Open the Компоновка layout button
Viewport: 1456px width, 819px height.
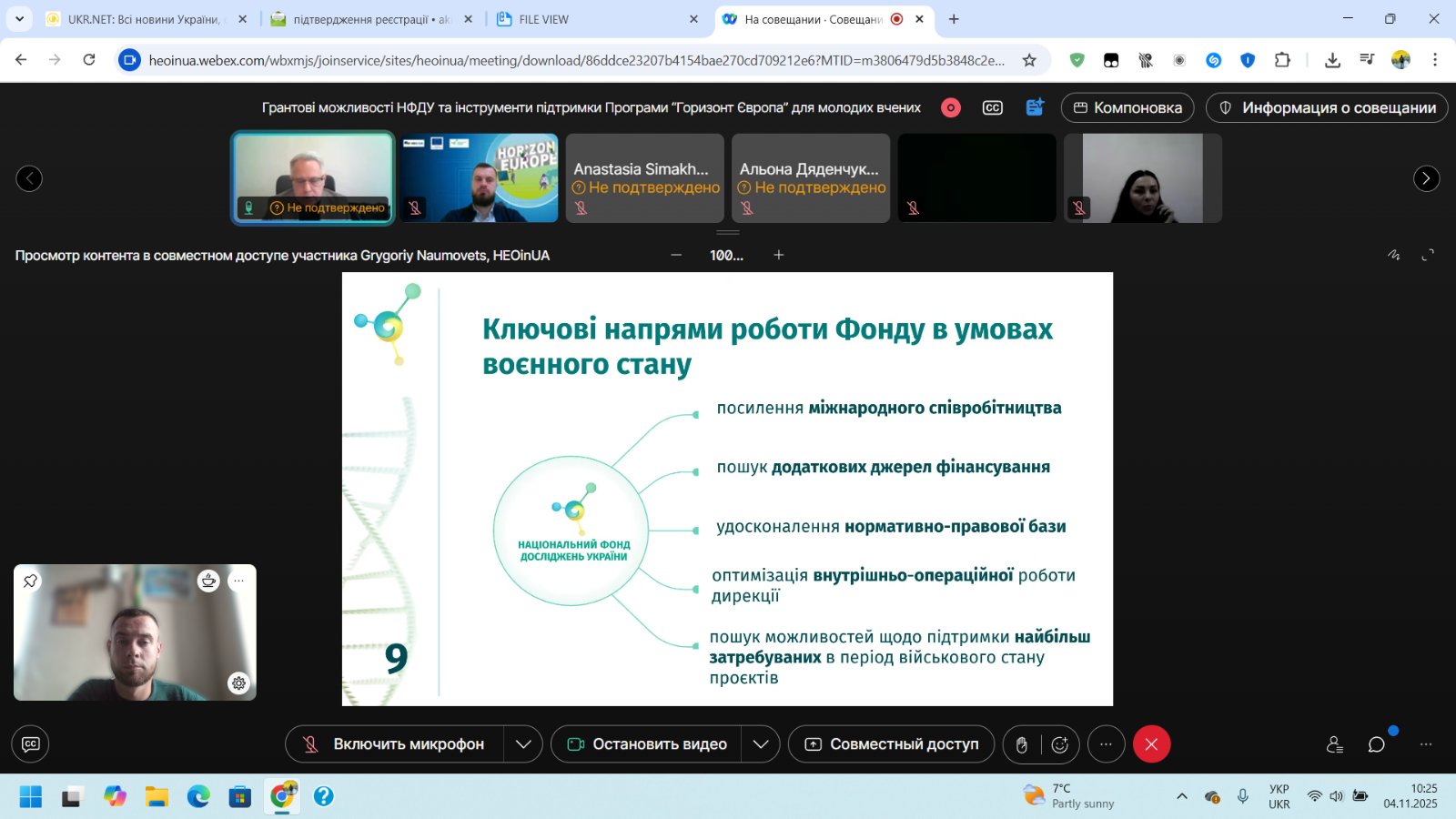1127,107
